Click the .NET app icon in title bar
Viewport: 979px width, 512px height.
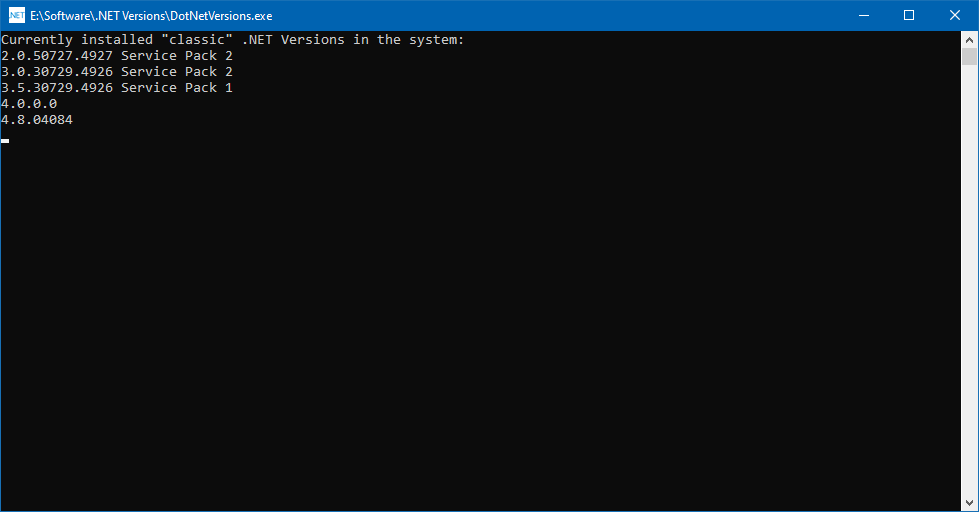(x=17, y=16)
